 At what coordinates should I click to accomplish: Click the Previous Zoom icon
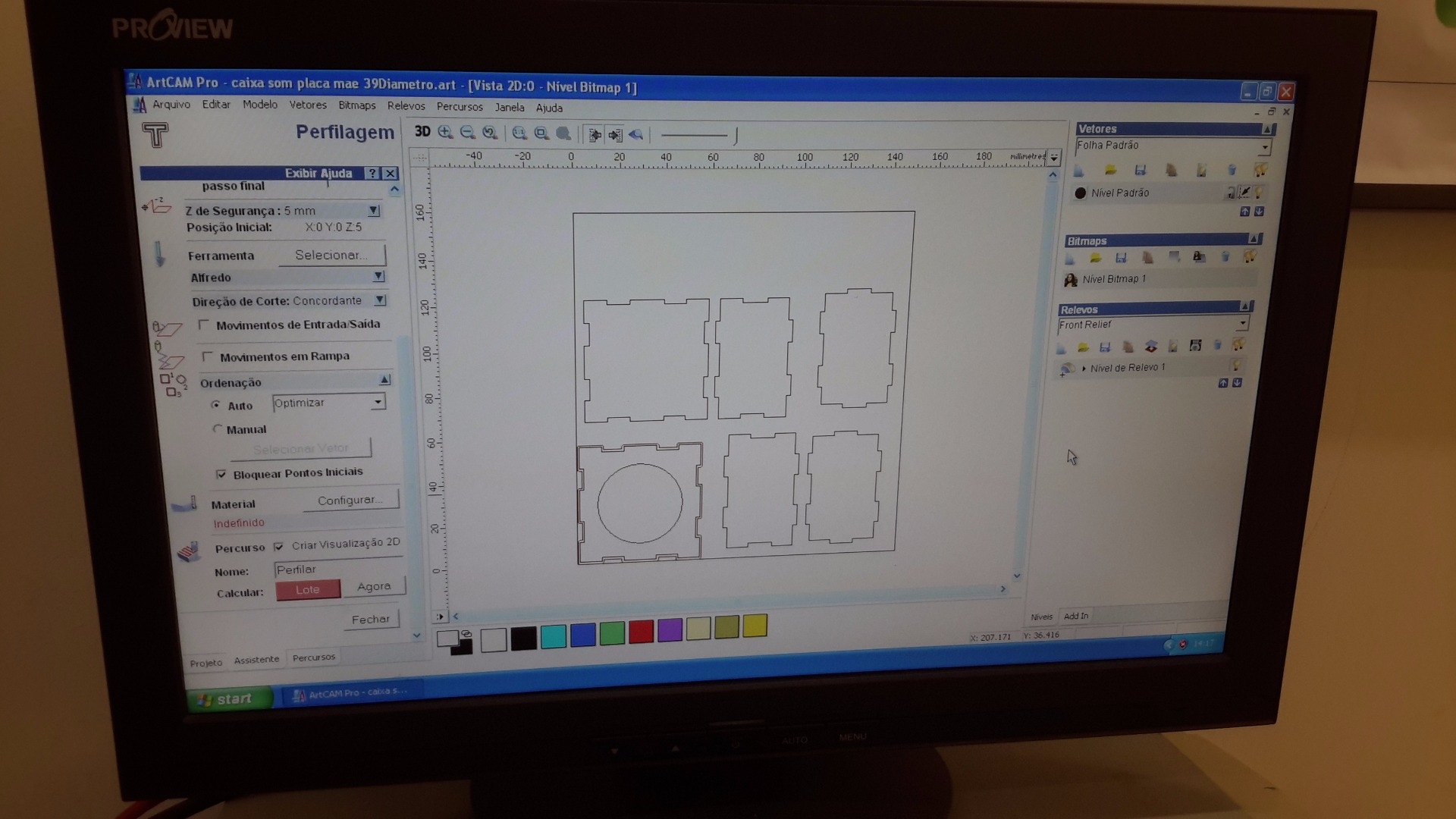tap(490, 133)
